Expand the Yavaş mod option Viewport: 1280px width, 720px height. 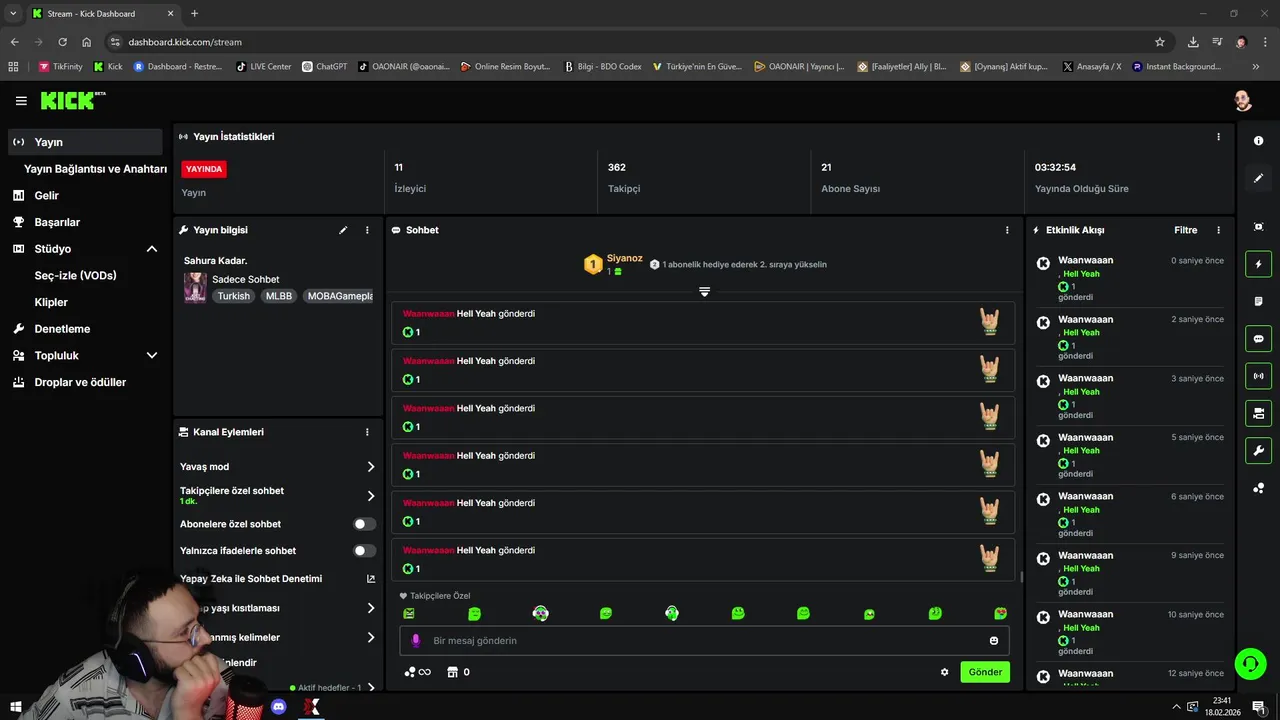point(371,467)
